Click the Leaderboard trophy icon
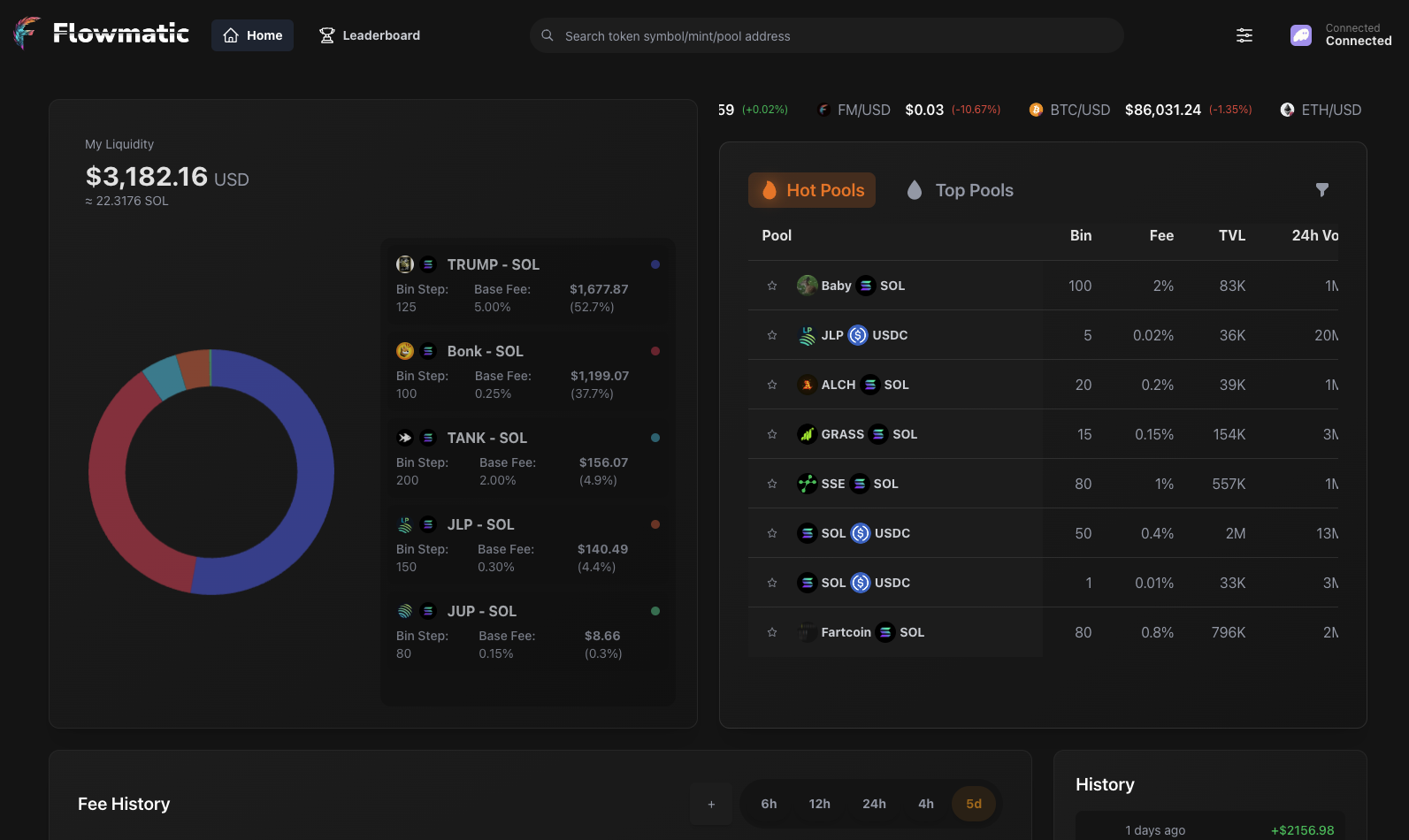1409x840 pixels. coord(327,35)
